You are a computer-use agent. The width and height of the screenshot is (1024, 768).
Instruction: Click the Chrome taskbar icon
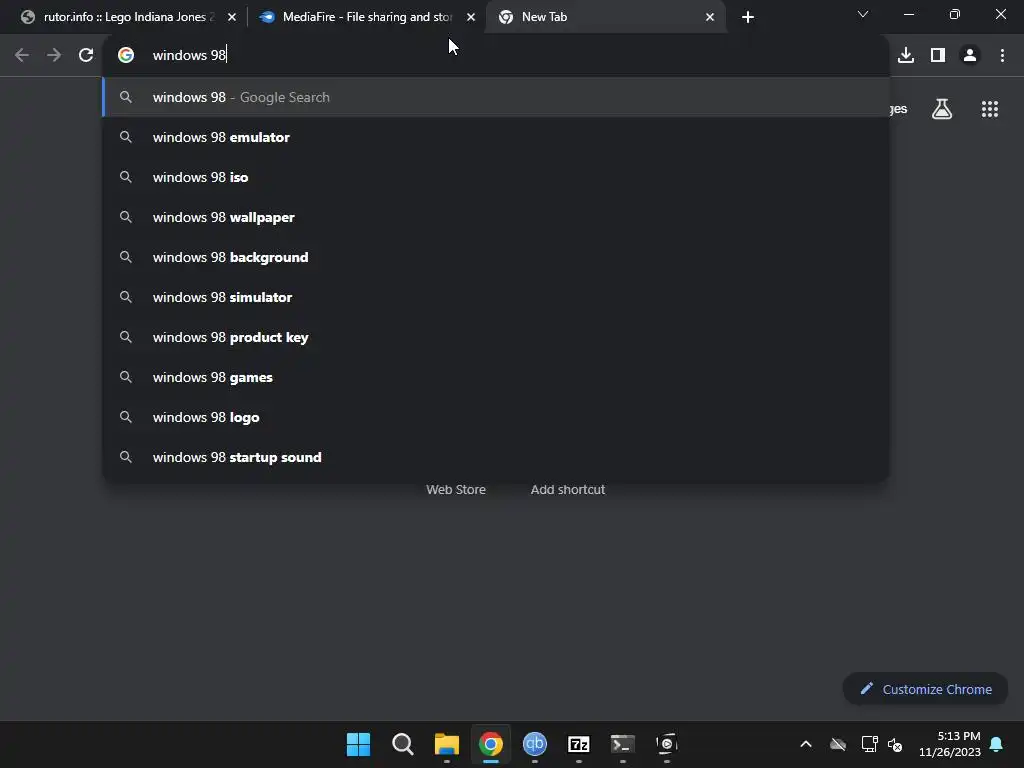point(490,744)
